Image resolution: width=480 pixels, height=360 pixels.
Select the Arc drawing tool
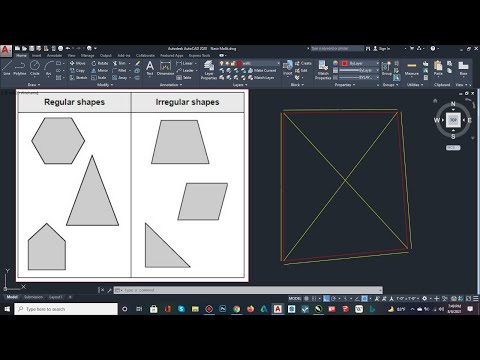pos(49,68)
